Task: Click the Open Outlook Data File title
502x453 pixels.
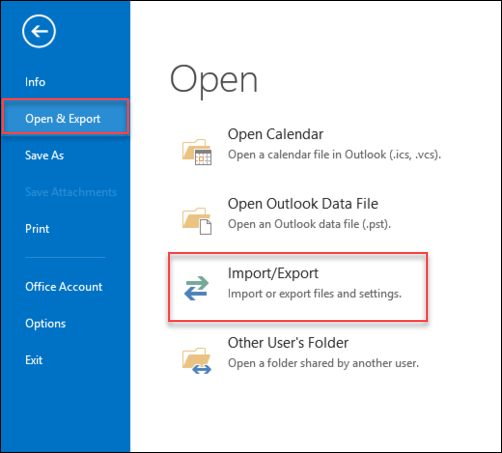Action: point(303,204)
